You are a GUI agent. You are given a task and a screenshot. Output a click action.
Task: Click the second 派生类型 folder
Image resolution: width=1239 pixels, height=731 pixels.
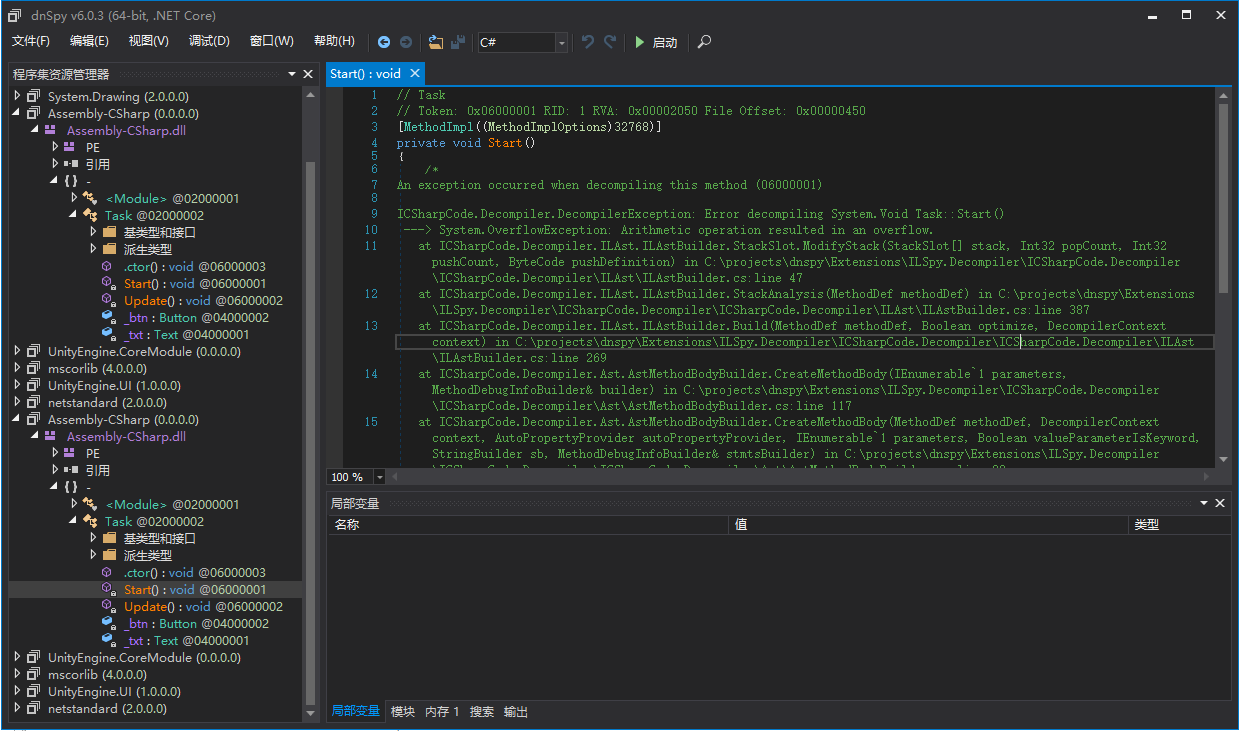[147, 556]
